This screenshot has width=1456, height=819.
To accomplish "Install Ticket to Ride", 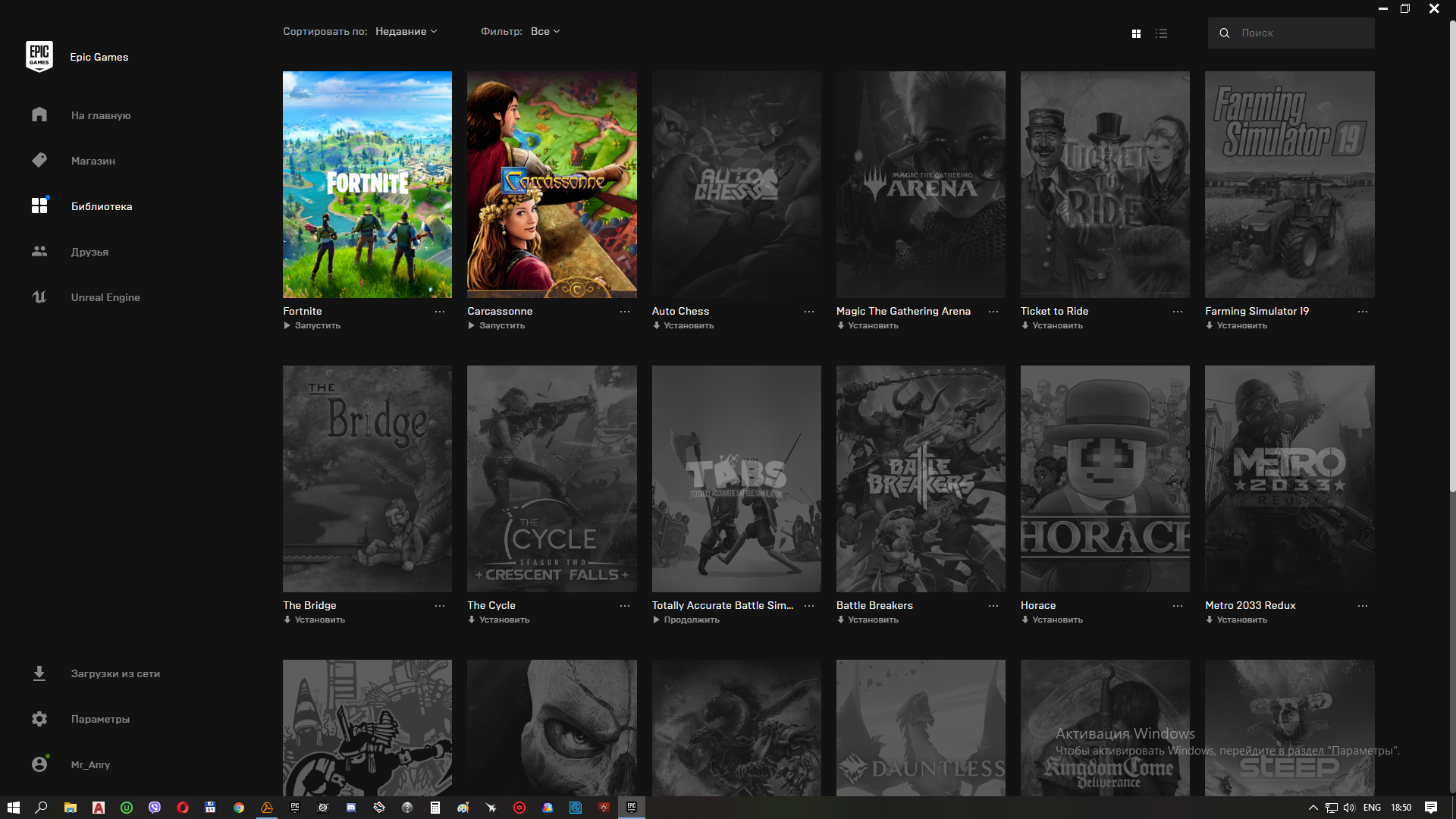I will [x=1052, y=325].
